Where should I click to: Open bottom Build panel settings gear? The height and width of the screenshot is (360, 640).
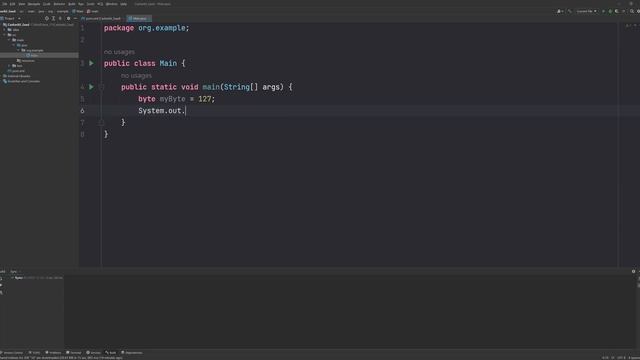point(633,271)
